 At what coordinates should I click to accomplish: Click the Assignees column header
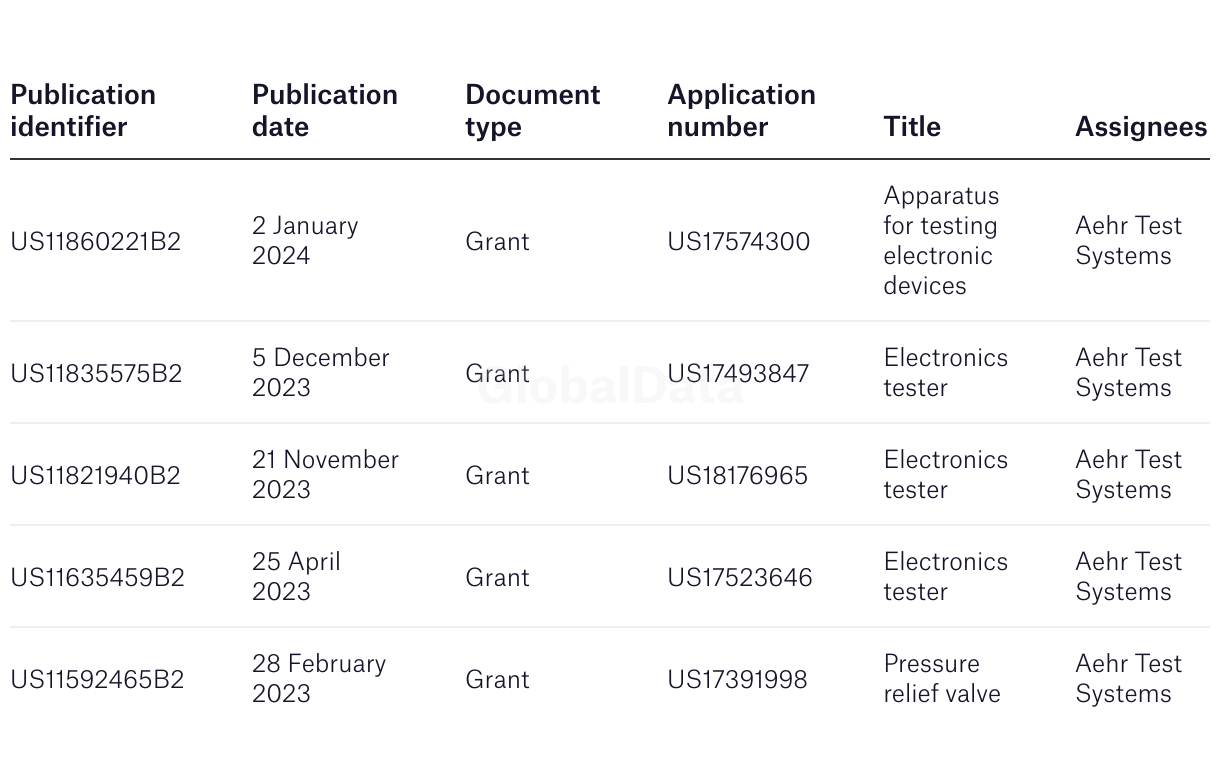point(1141,127)
